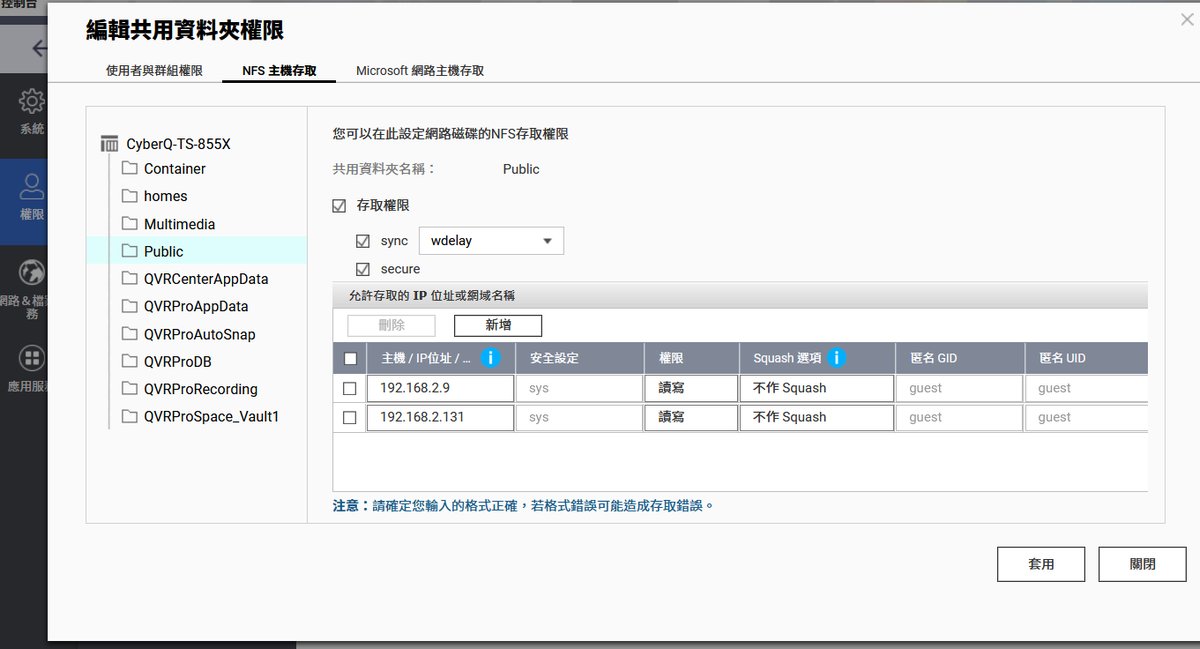The width and height of the screenshot is (1200, 649).
Task: Click the 新增 add button
Action: click(498, 325)
